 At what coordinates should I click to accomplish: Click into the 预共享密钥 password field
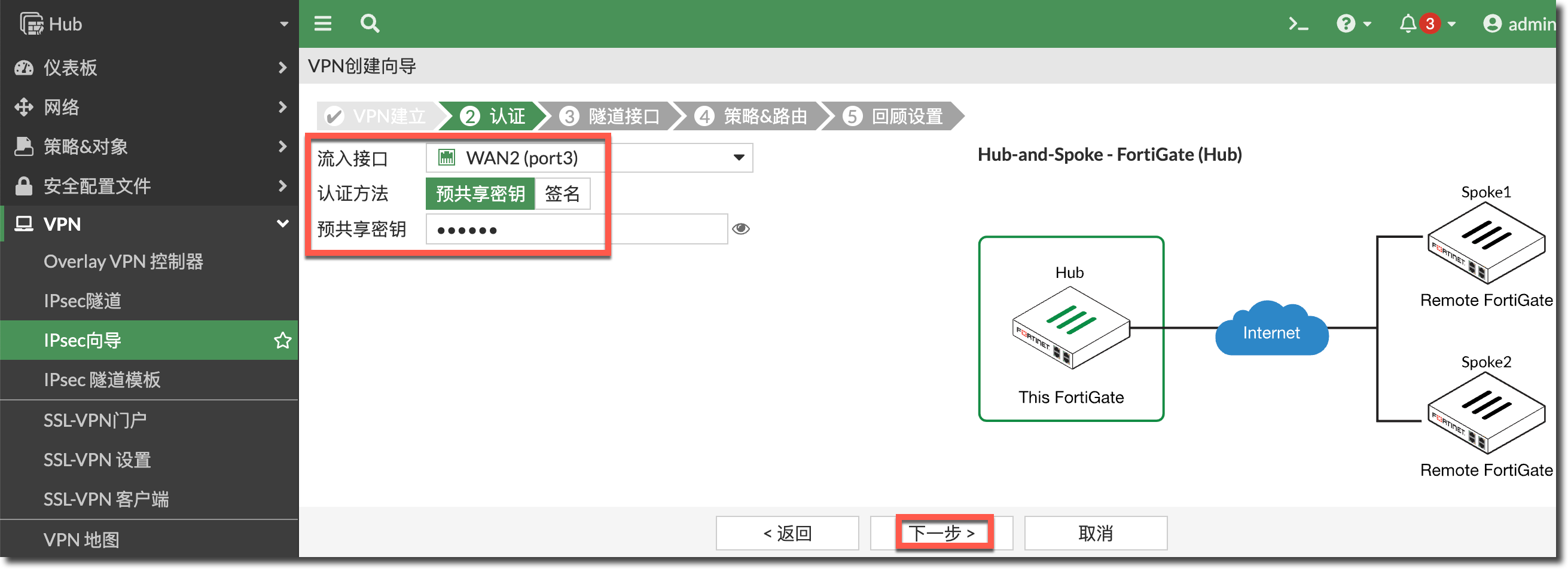coord(576,230)
